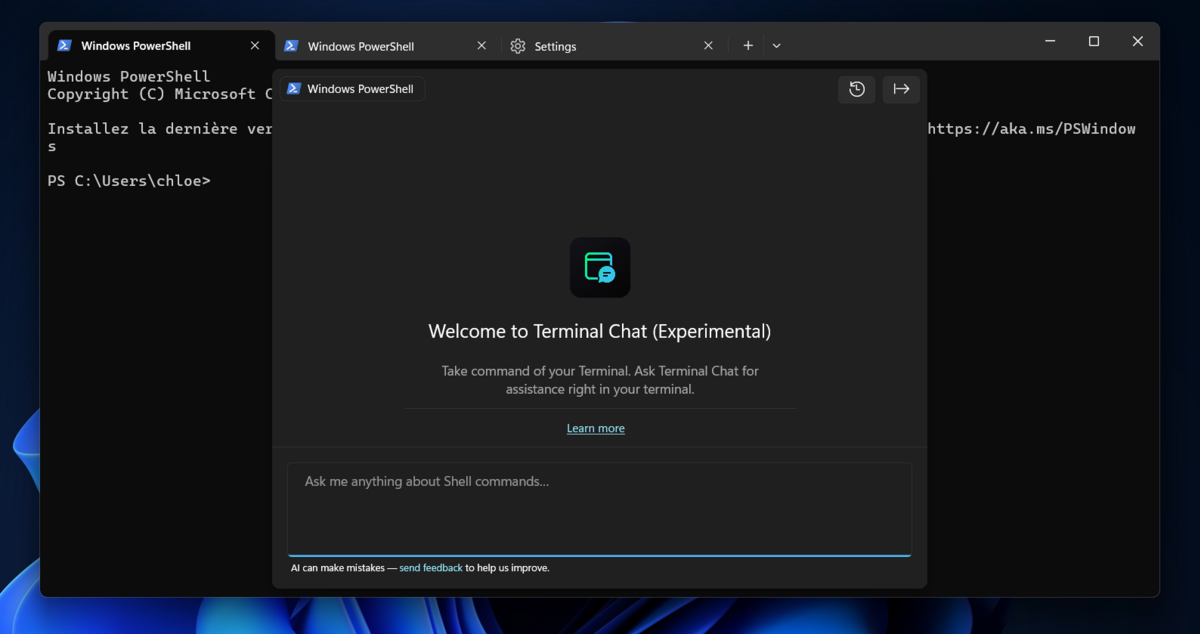Image resolution: width=1200 pixels, height=634 pixels.
Task: Minimize the Terminal window
Action: (x=1050, y=42)
